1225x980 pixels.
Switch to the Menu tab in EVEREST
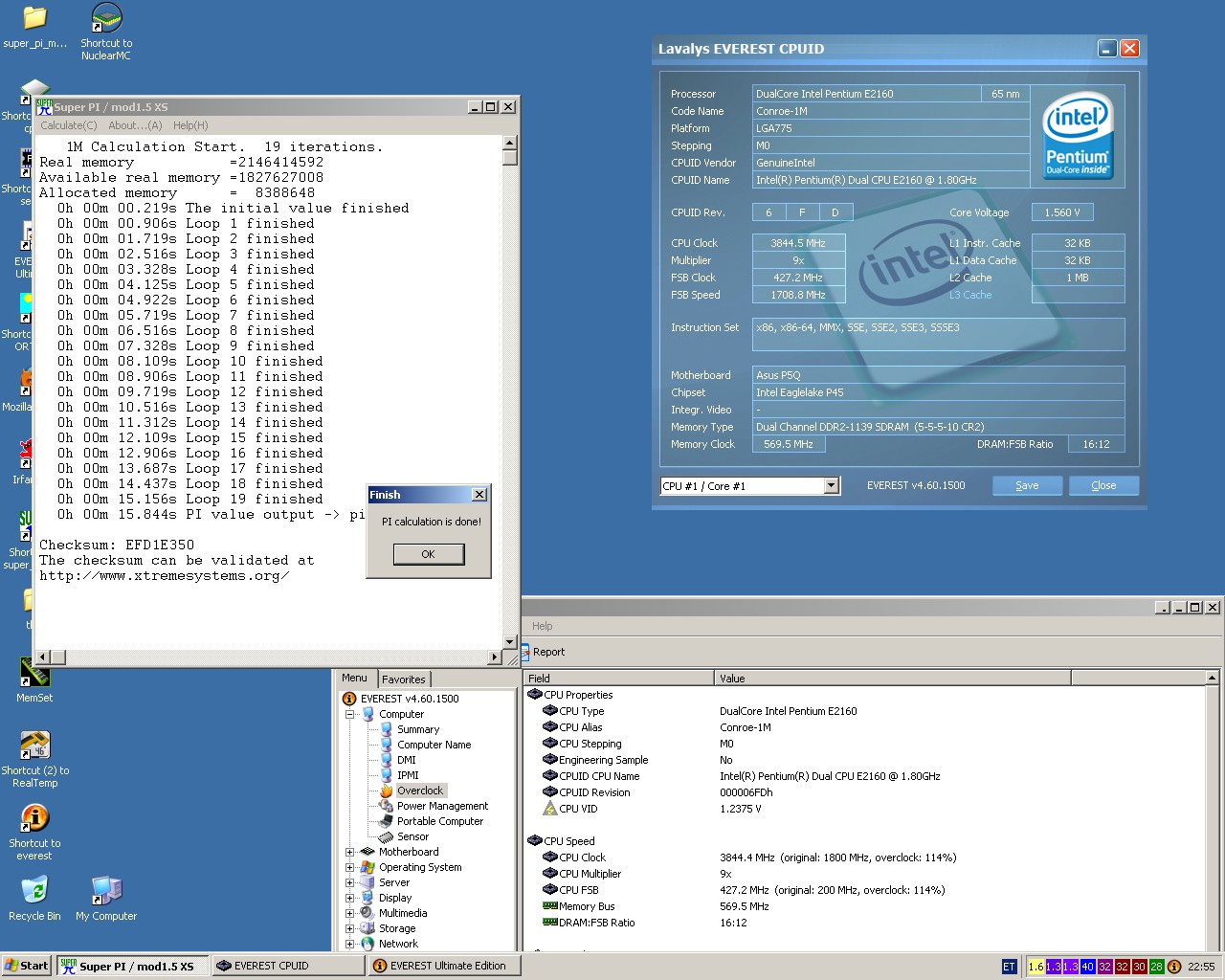click(x=355, y=678)
